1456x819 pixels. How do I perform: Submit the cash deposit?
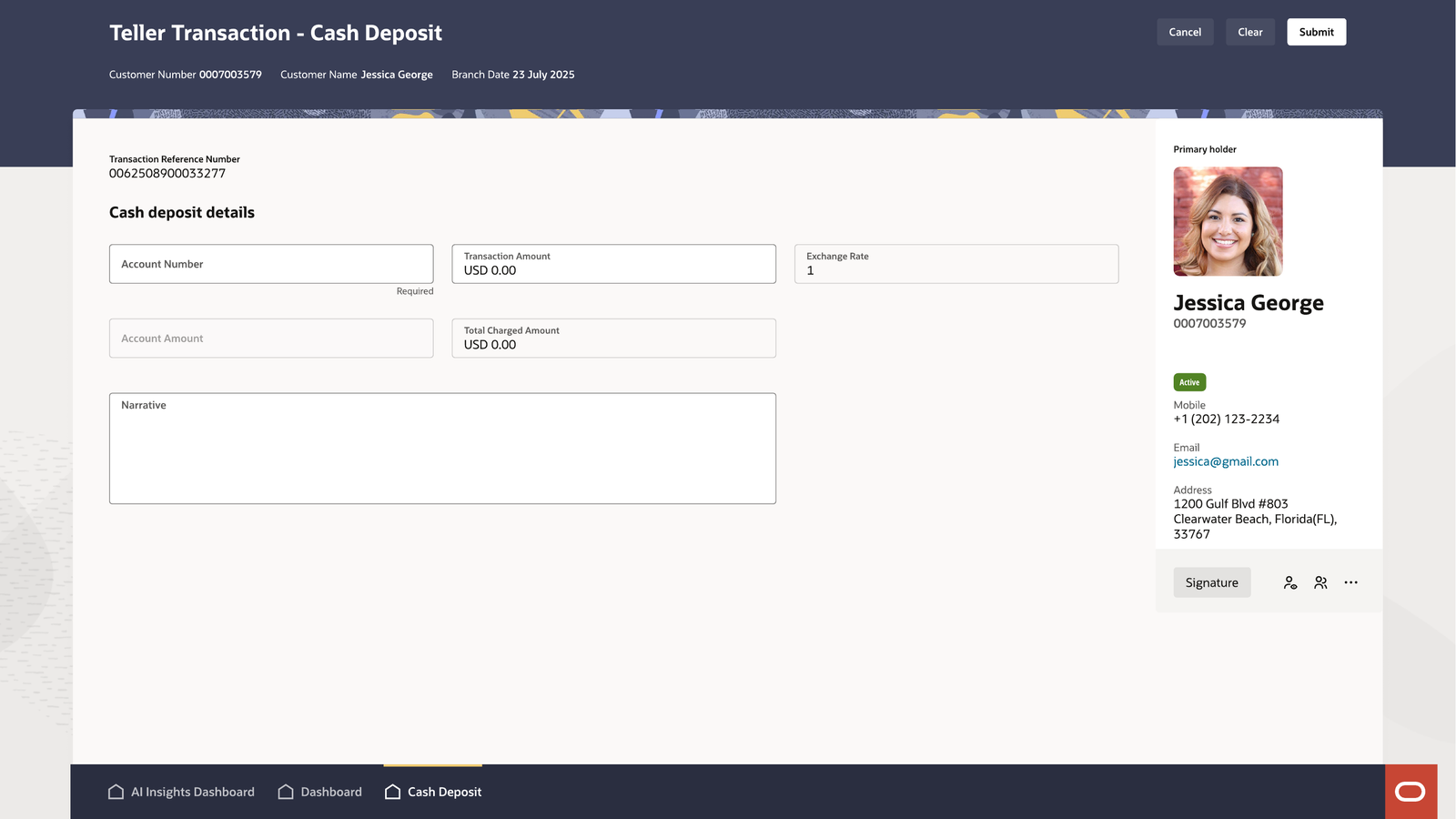(1316, 32)
